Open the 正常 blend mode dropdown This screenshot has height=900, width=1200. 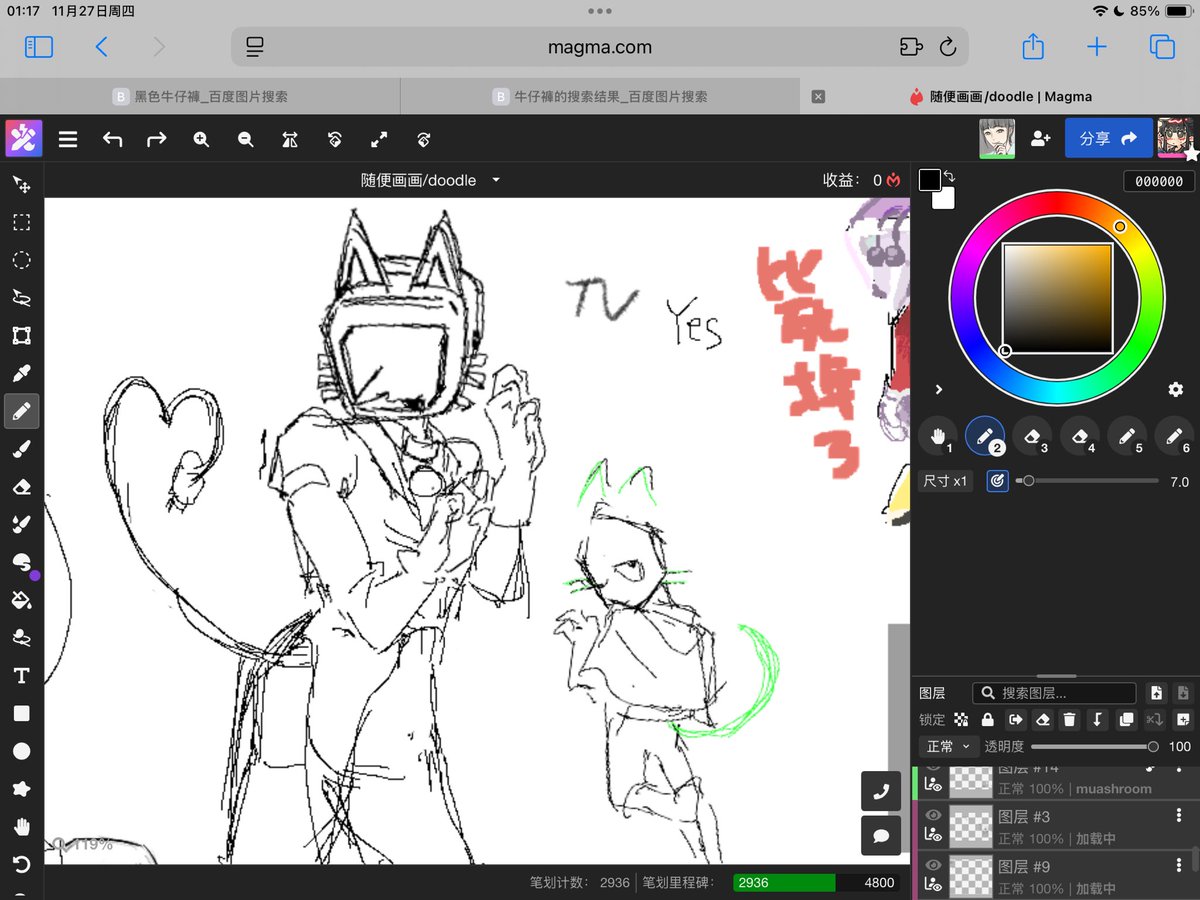(x=948, y=747)
